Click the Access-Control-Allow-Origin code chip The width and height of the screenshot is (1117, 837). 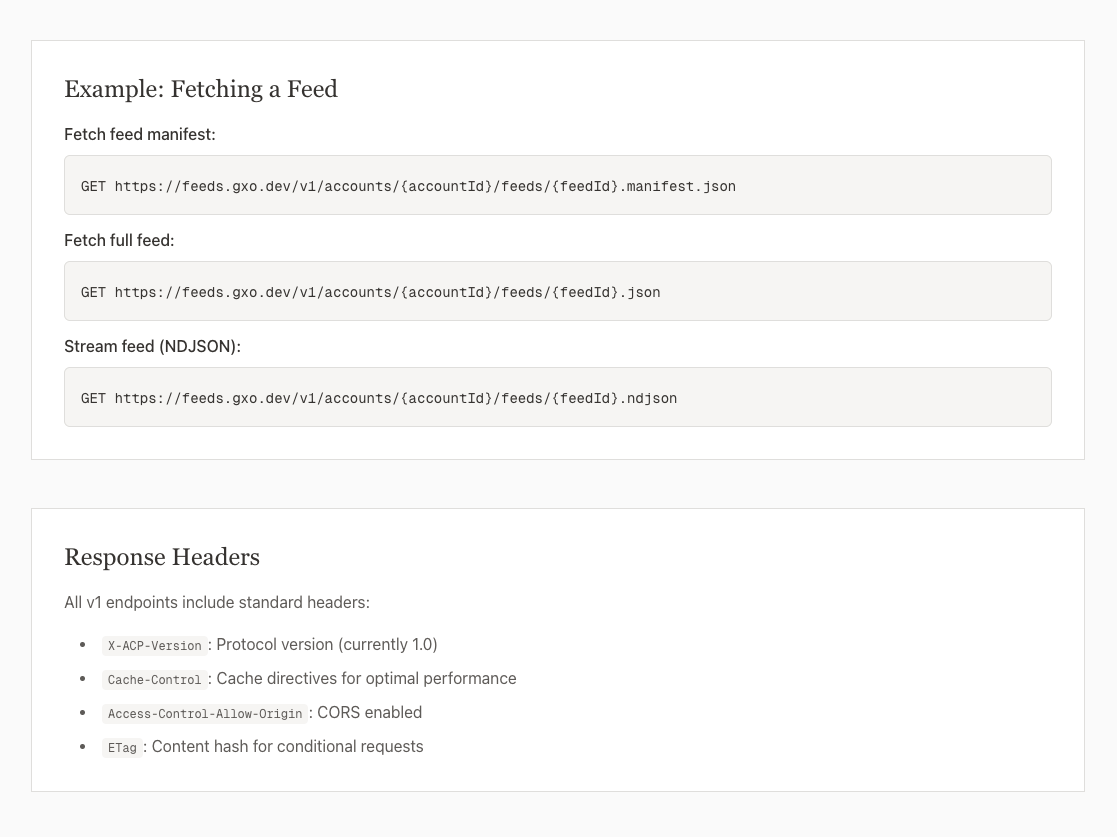pyautogui.click(x=204, y=714)
